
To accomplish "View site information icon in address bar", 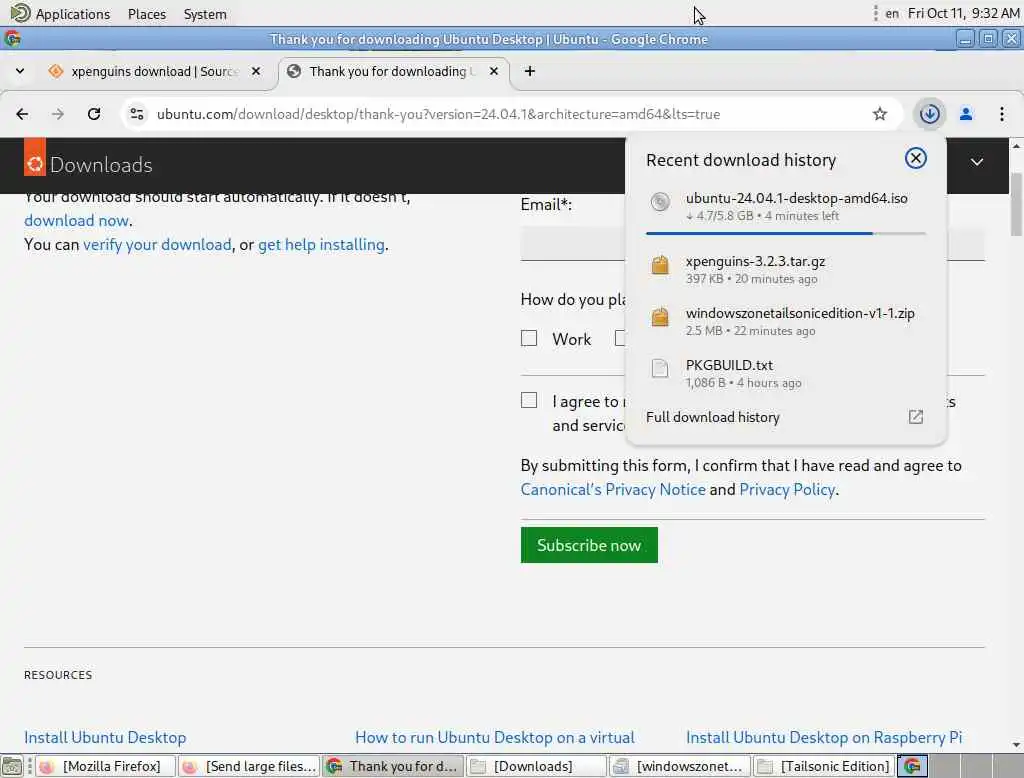I will [x=136, y=114].
